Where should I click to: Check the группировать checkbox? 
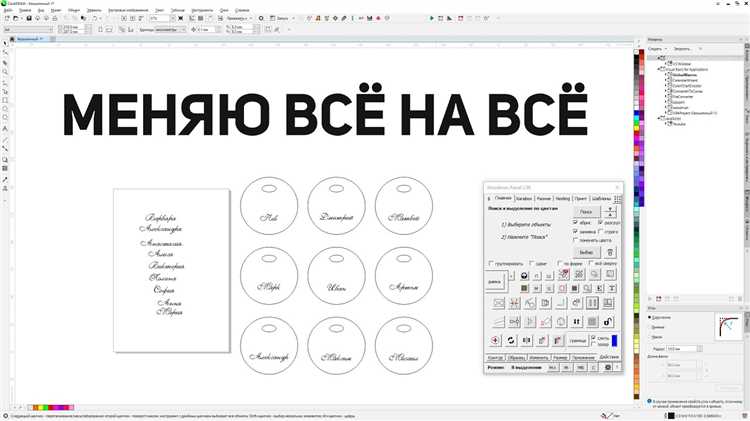491,264
